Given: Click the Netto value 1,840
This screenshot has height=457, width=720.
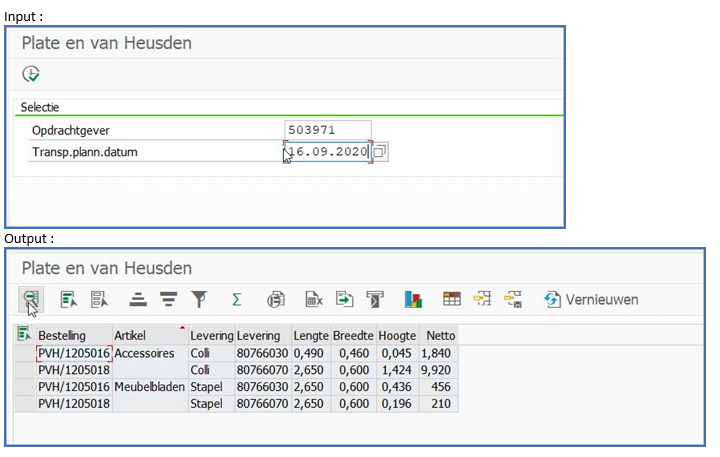Looking at the screenshot, I should click(x=439, y=353).
